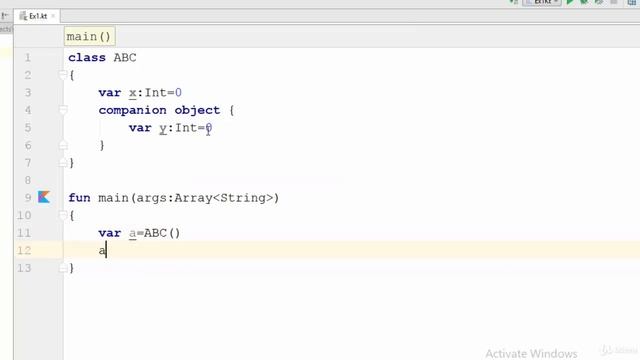640x360 pixels.
Task: Start the Debug bug icon in toolbar
Action: click(x=584, y=2)
